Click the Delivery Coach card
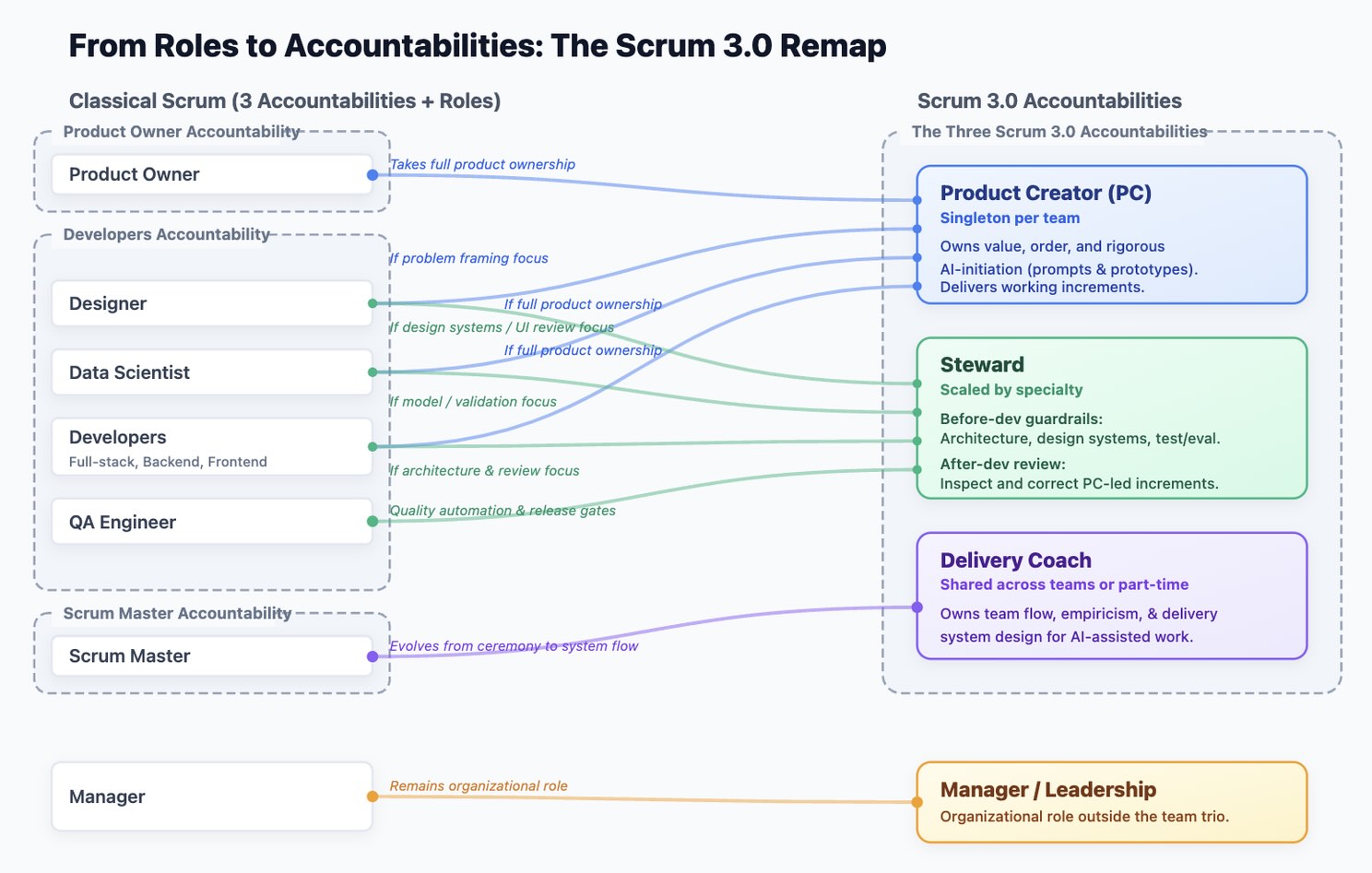1372x873 pixels. [1111, 596]
